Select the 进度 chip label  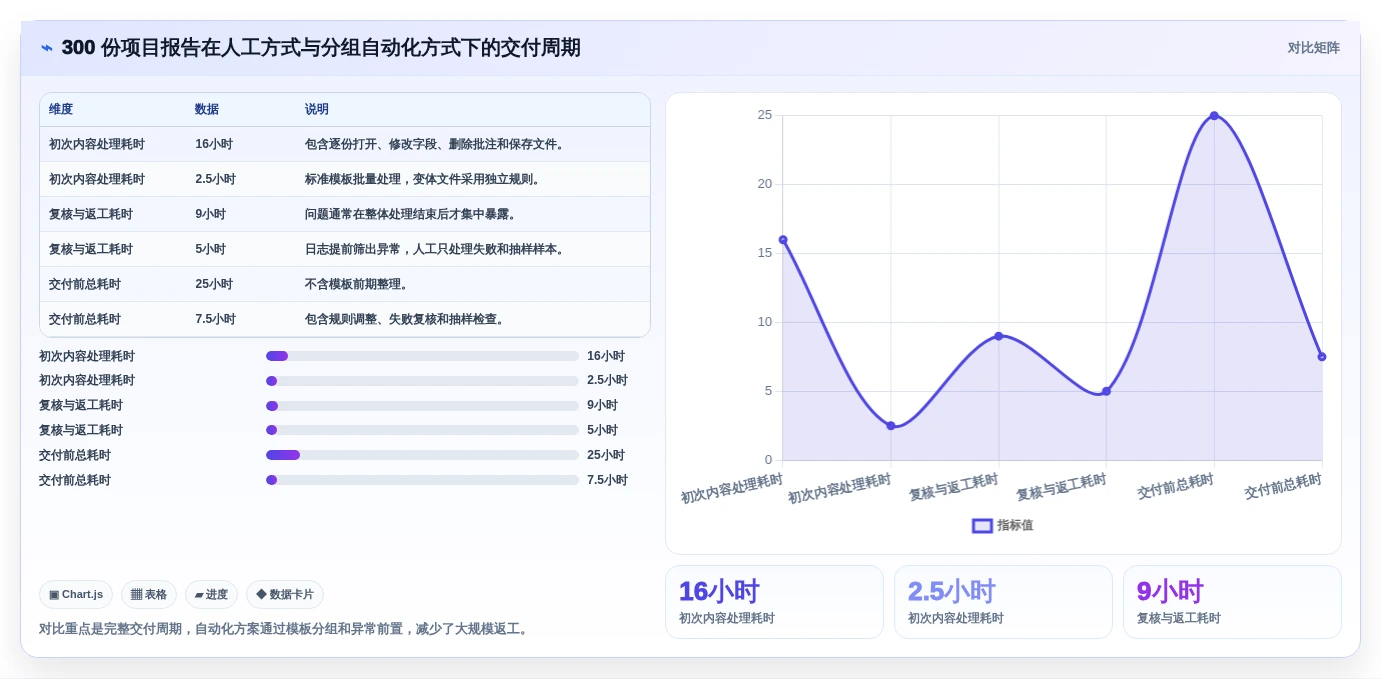(217, 595)
